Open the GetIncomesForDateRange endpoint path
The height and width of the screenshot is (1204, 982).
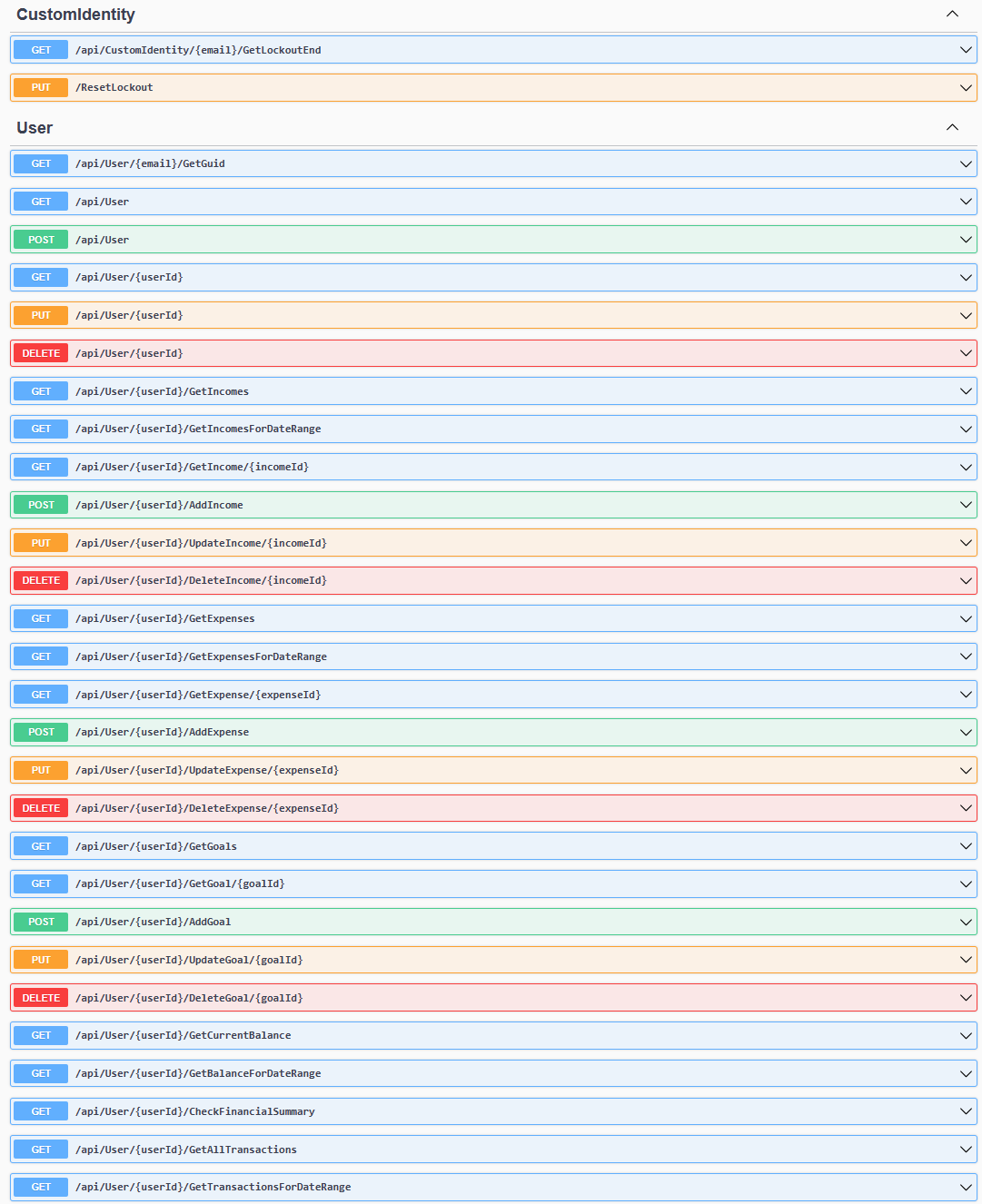198,429
